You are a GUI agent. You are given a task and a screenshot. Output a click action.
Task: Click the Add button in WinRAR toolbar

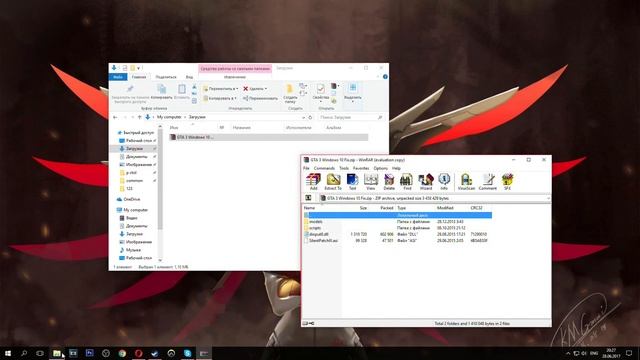point(313,182)
